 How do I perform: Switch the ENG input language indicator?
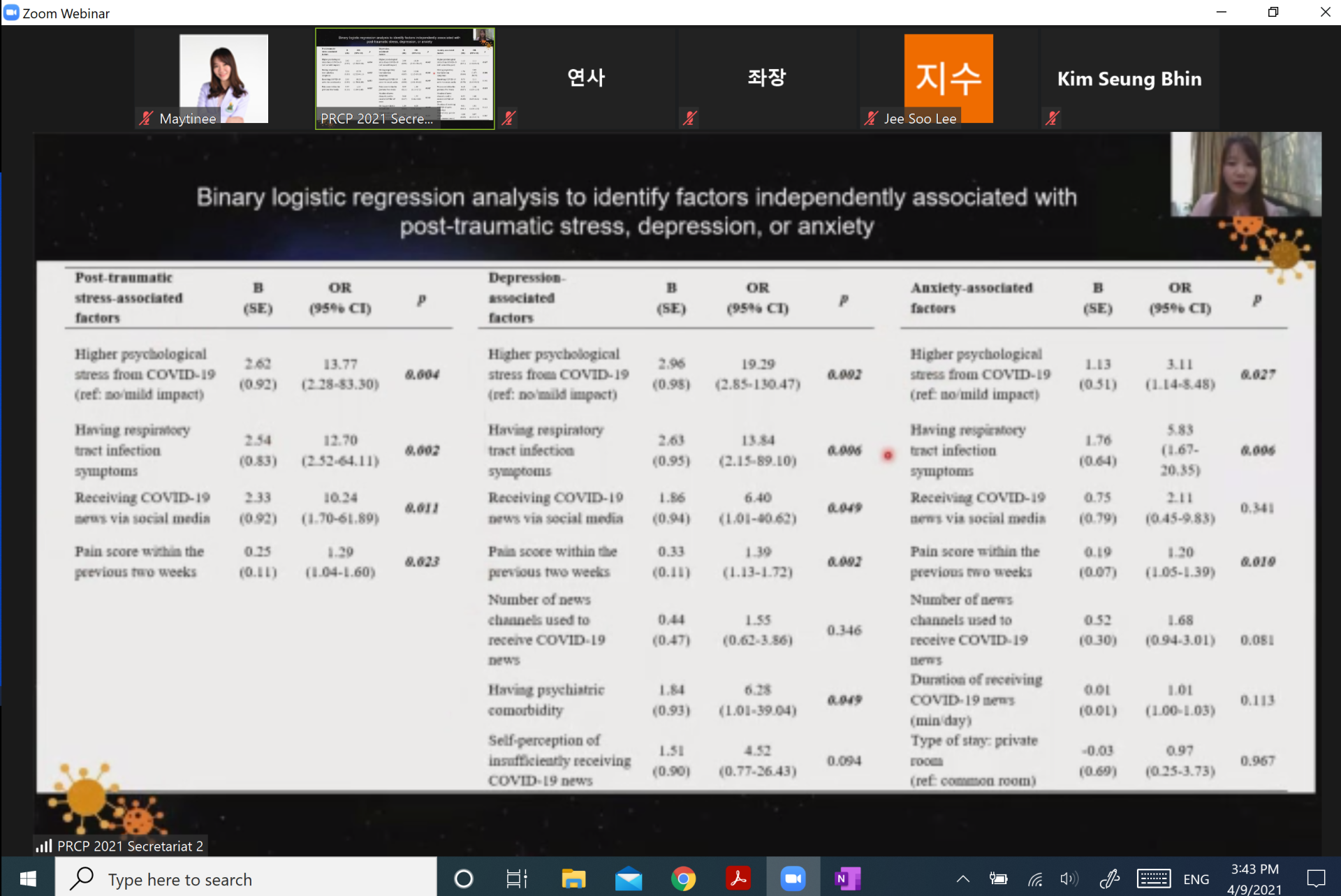coord(1196,879)
